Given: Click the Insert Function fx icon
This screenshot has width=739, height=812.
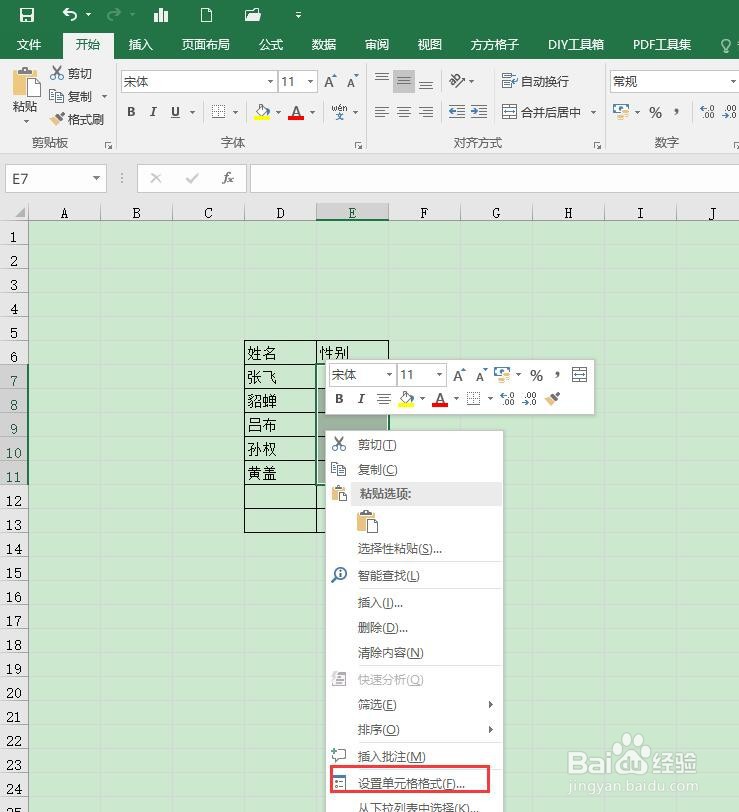Looking at the screenshot, I should 228,178.
